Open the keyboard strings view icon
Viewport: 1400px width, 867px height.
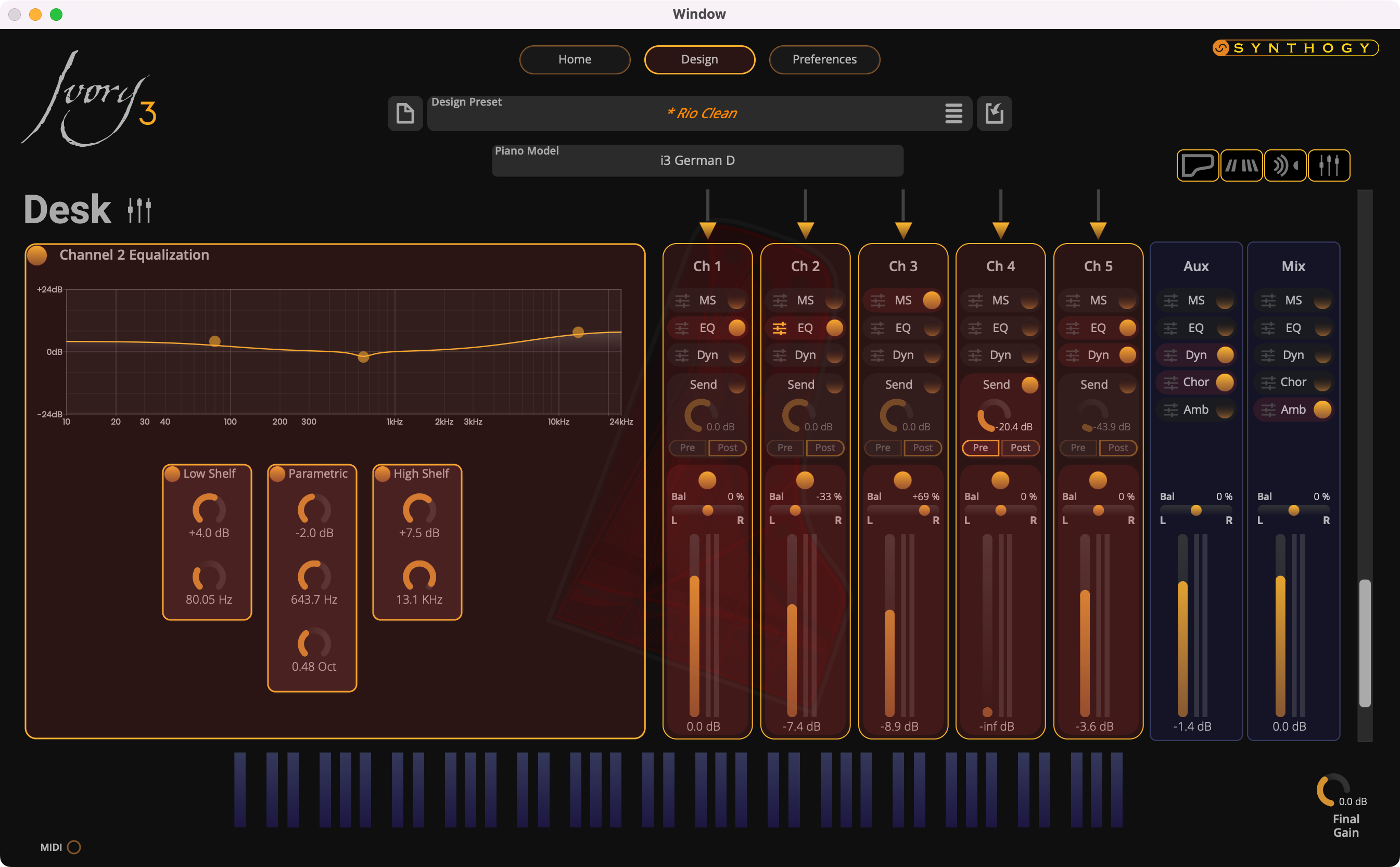click(x=1241, y=165)
